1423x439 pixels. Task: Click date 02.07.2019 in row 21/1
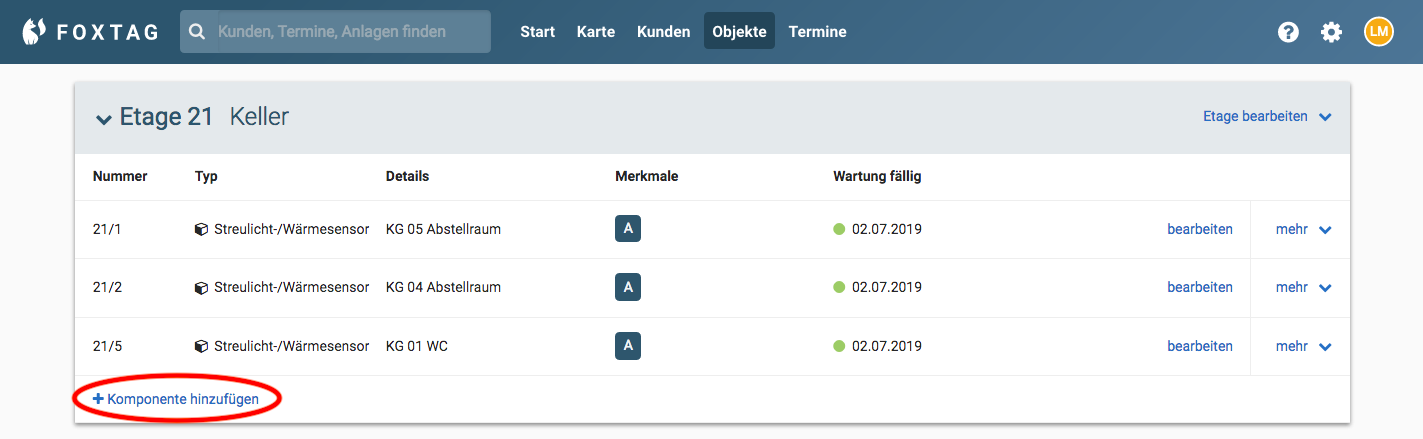886,229
